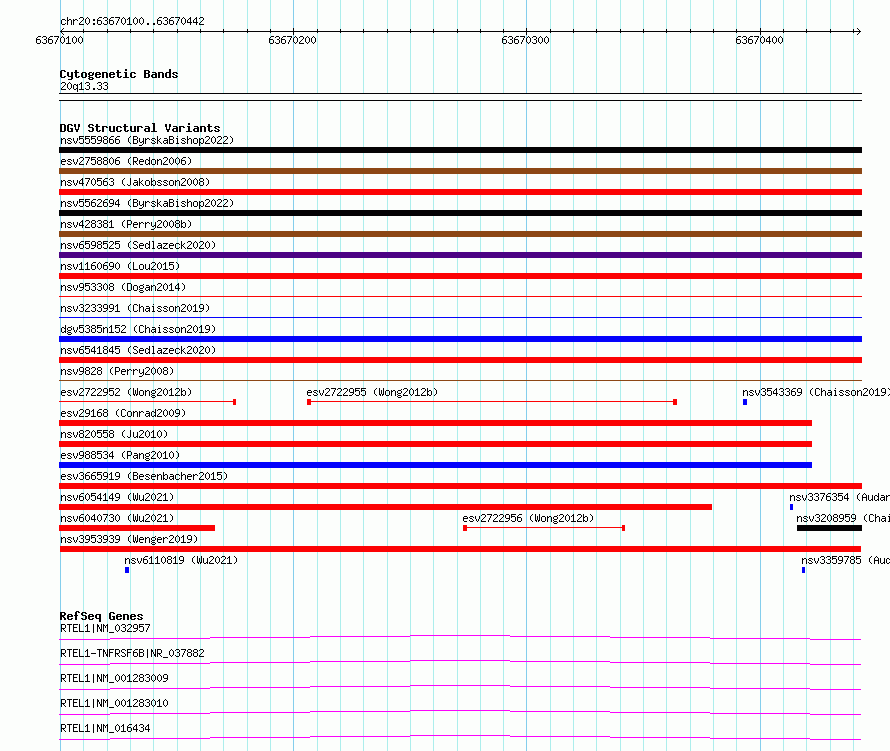
Task: Open the RTEL1|NM_016434 gene label
Action: [x=105, y=728]
